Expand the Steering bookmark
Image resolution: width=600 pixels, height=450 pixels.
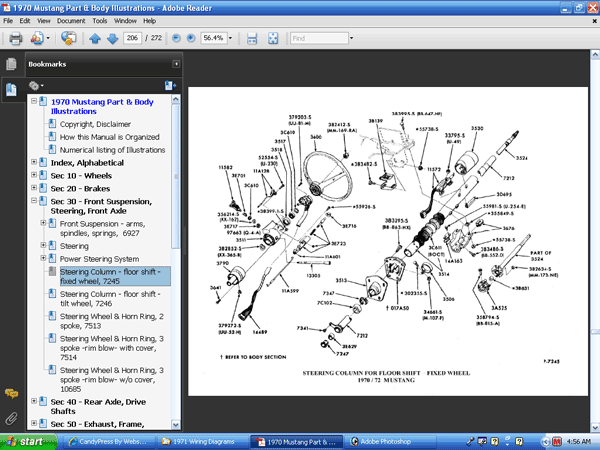(43, 245)
